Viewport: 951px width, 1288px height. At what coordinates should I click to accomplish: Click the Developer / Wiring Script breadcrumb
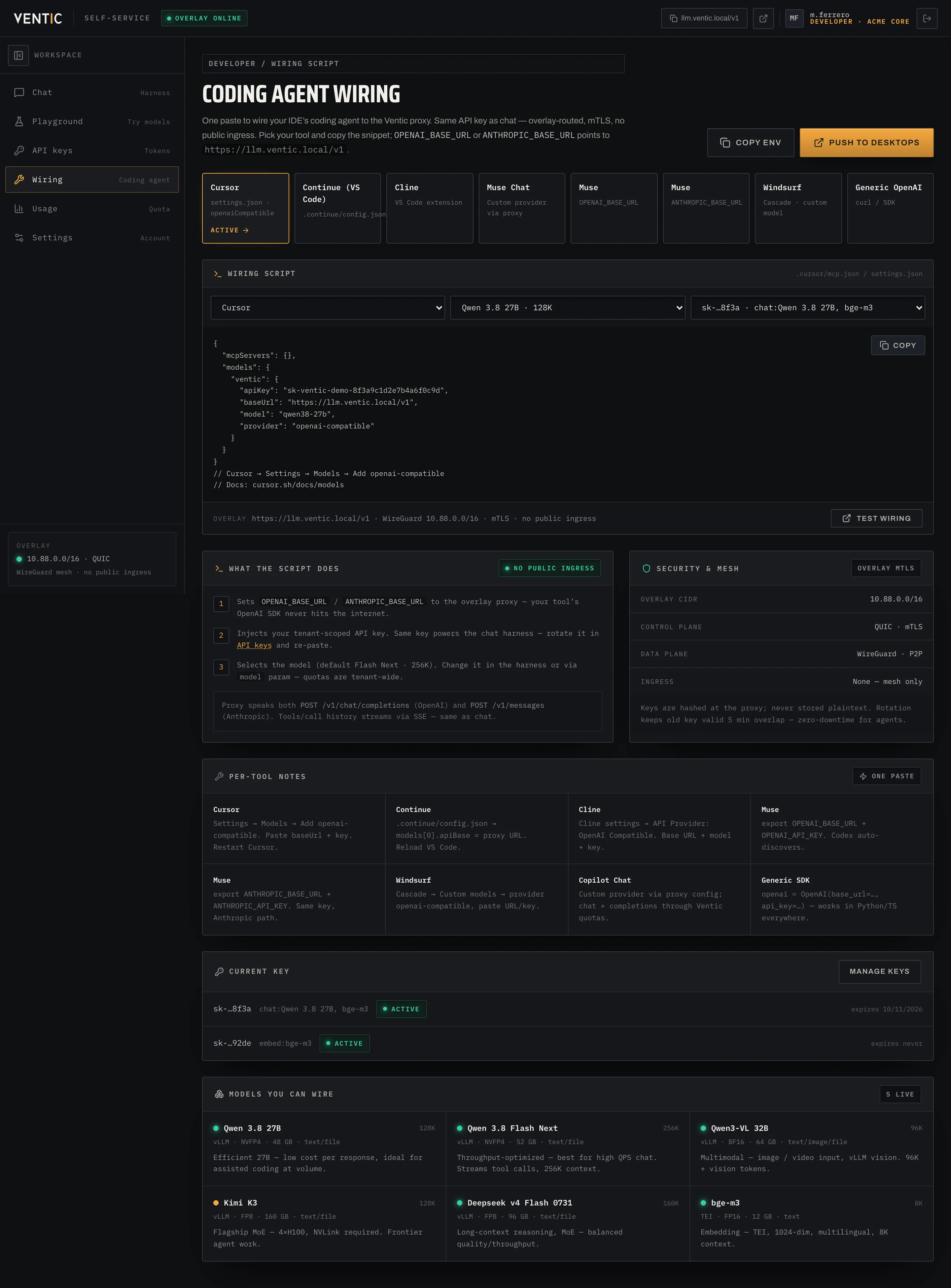point(413,64)
